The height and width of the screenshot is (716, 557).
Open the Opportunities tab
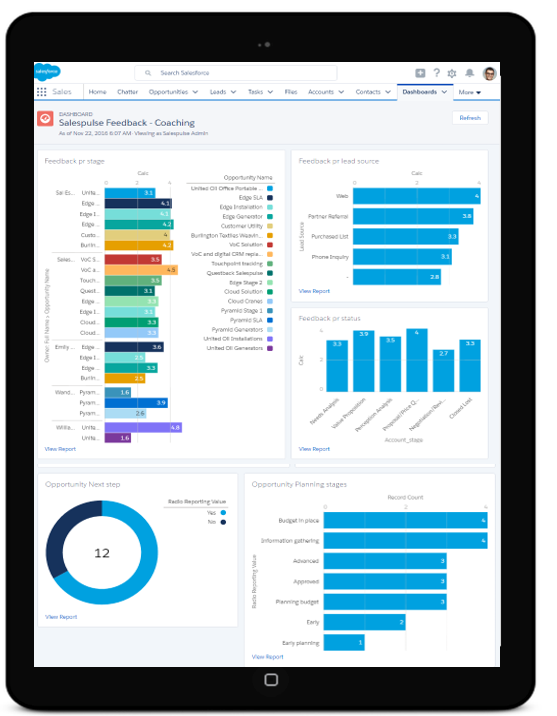pos(168,92)
